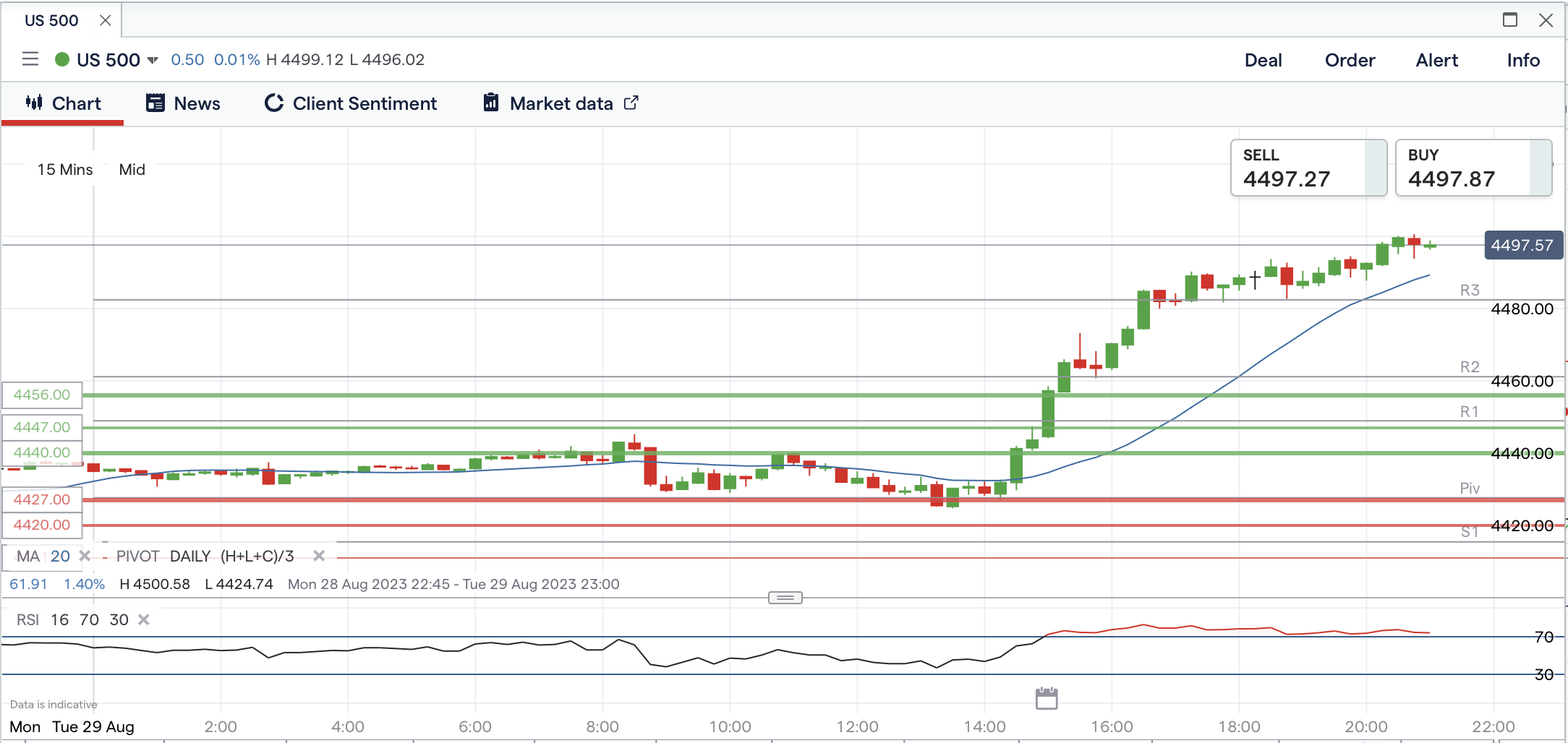
Task: Select the 4427.00 red level label
Action: click(42, 499)
